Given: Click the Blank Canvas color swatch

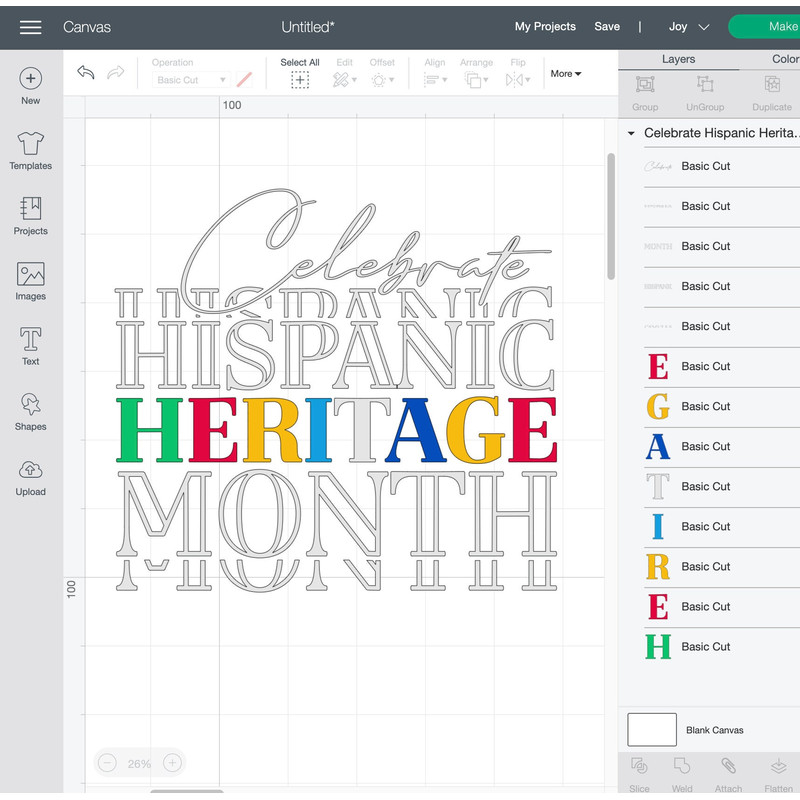Looking at the screenshot, I should pyautogui.click(x=651, y=730).
